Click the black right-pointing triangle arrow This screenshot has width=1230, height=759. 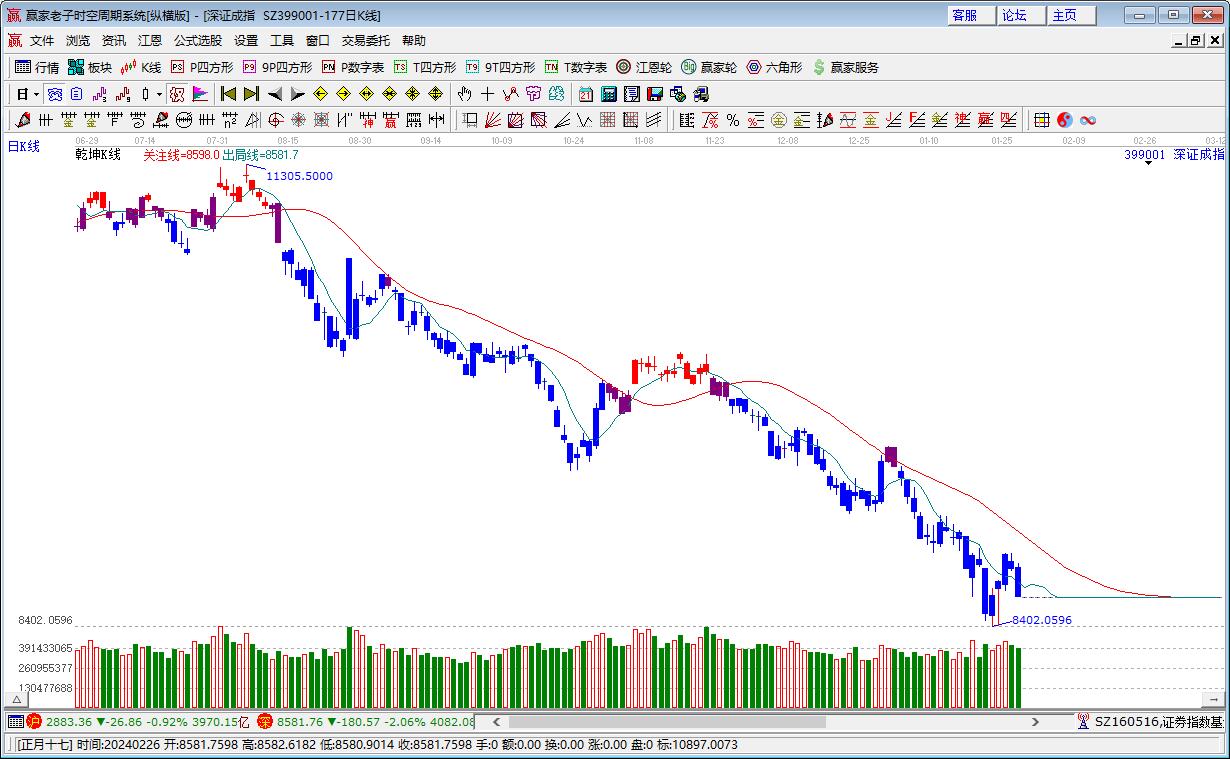pos(298,94)
